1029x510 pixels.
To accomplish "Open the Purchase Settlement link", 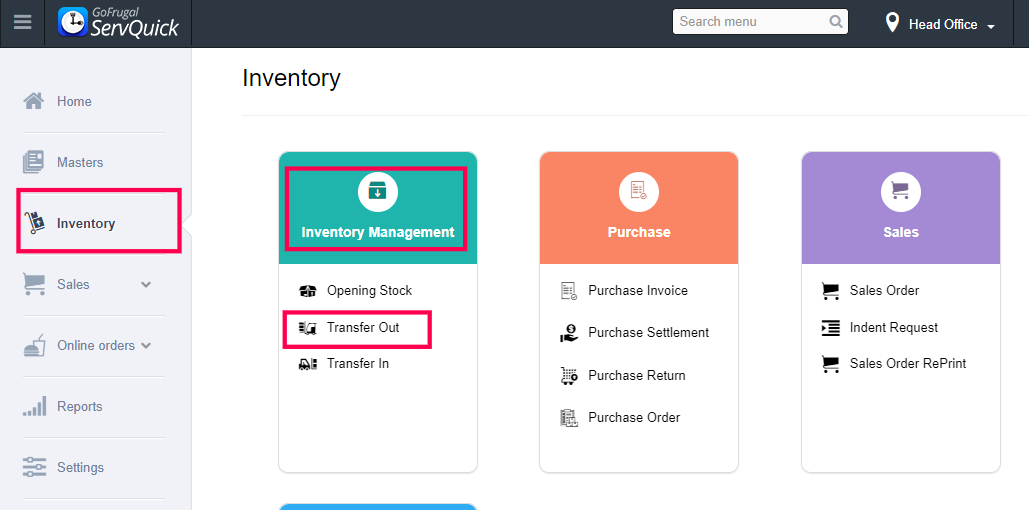I will click(648, 332).
